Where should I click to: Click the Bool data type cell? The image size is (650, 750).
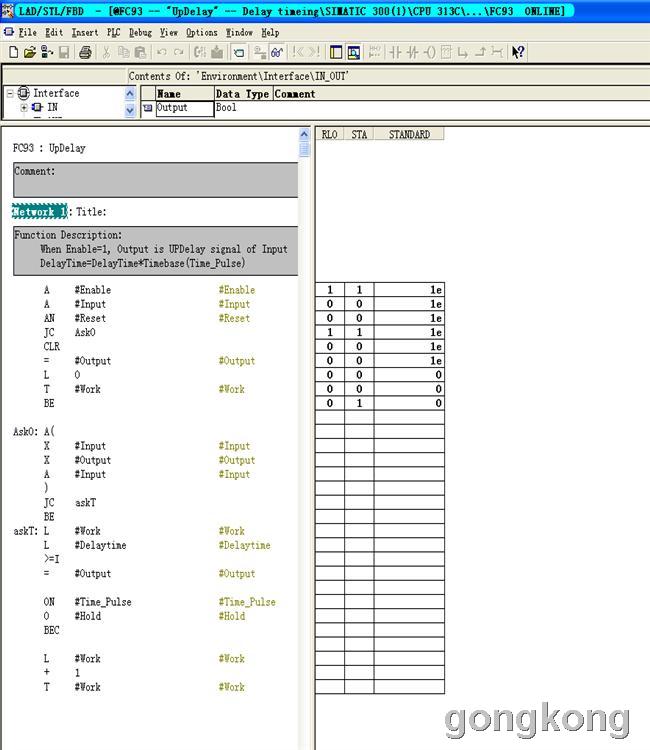[x=243, y=108]
